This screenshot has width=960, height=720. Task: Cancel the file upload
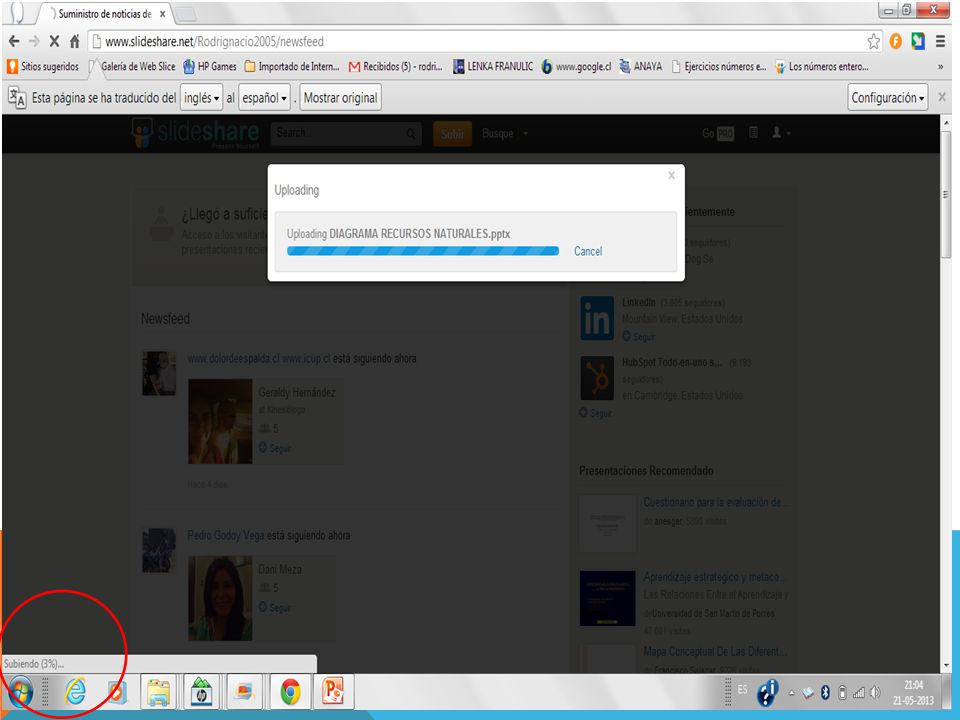tap(588, 251)
